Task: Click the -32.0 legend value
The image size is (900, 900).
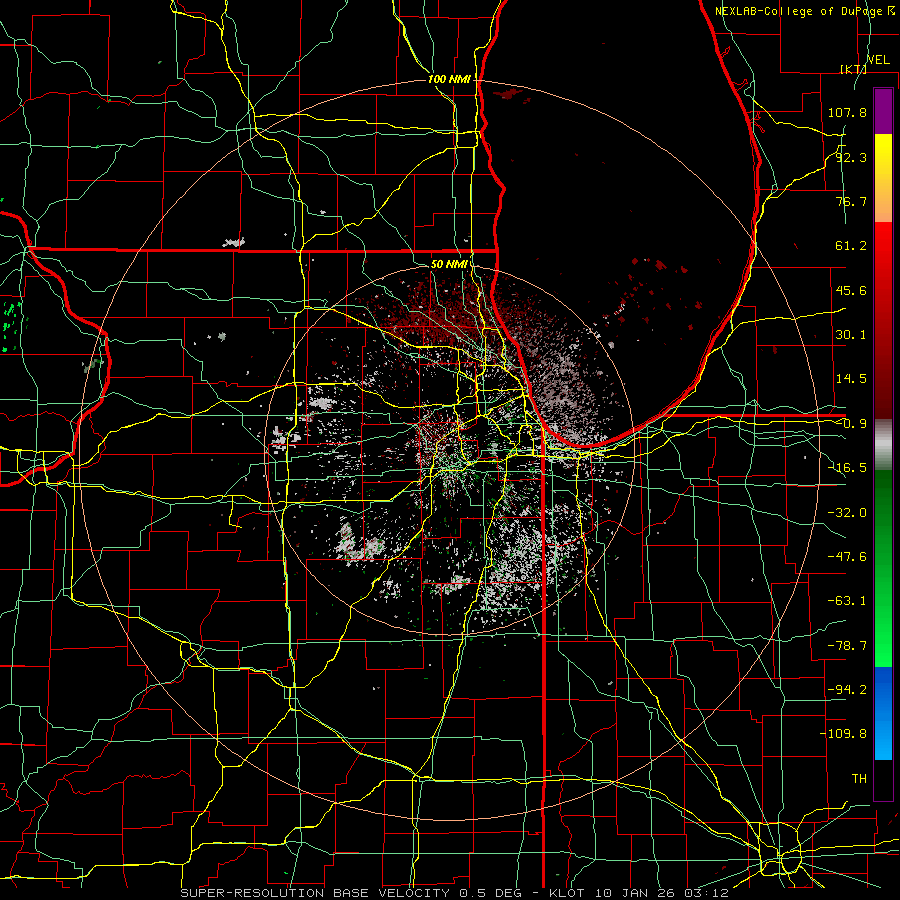Action: (847, 512)
